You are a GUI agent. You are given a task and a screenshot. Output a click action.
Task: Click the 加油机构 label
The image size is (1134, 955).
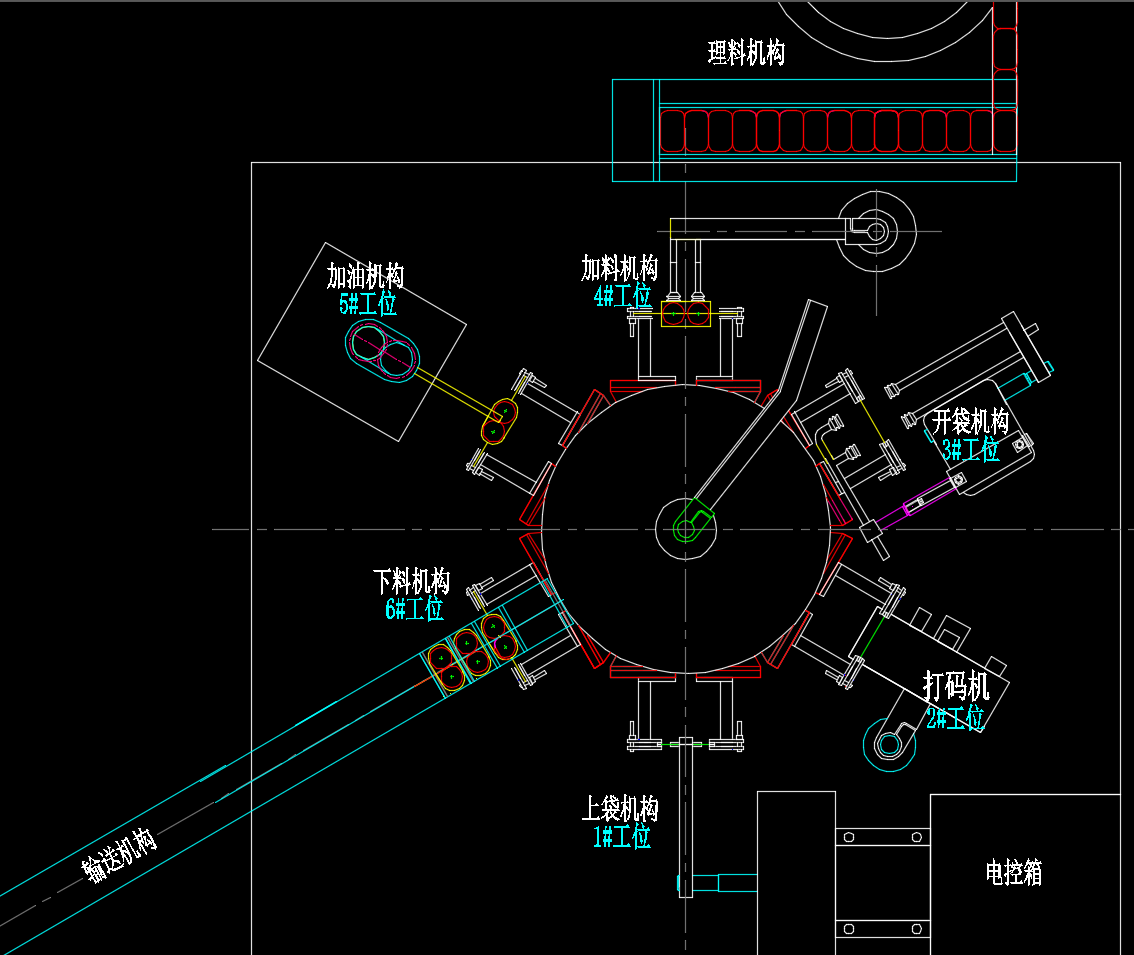365,276
